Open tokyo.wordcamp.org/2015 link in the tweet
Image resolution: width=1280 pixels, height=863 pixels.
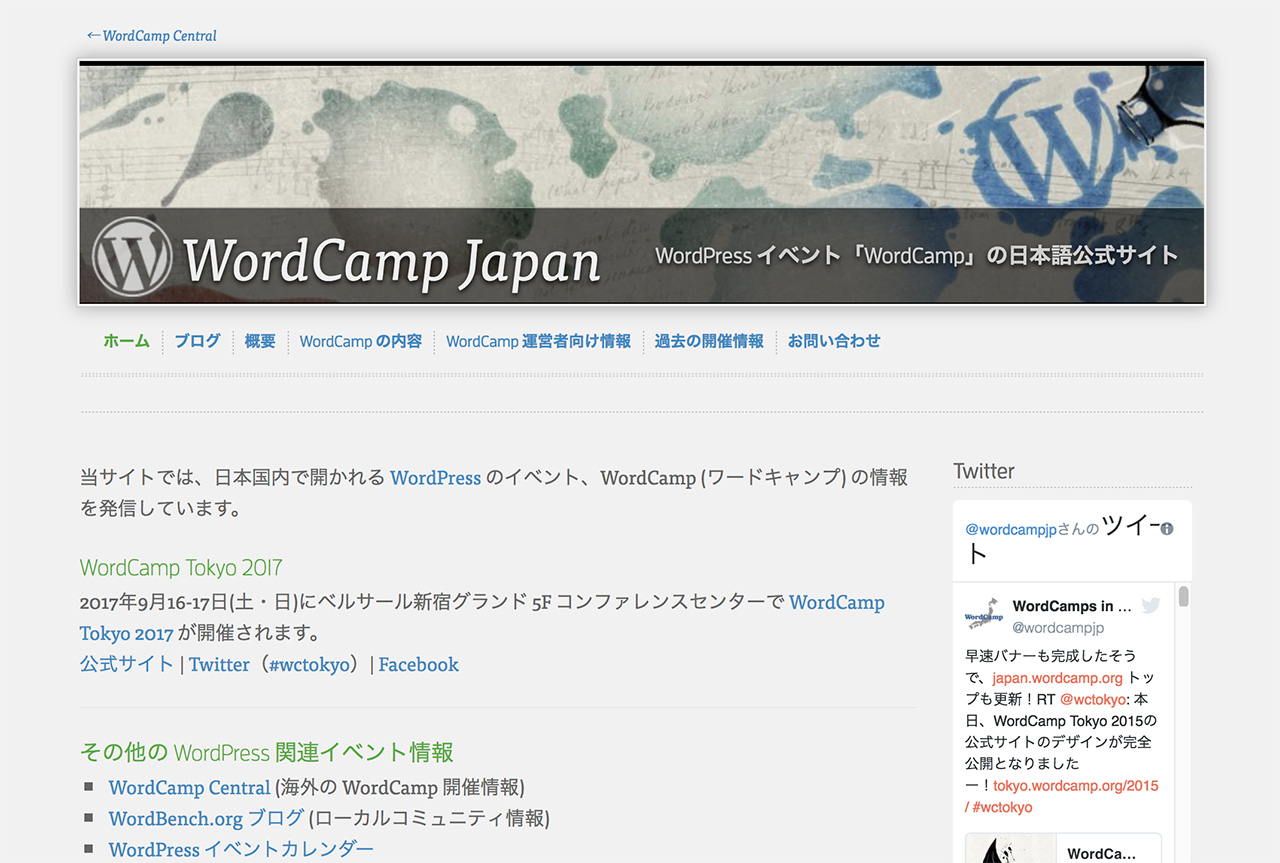coord(1076,786)
